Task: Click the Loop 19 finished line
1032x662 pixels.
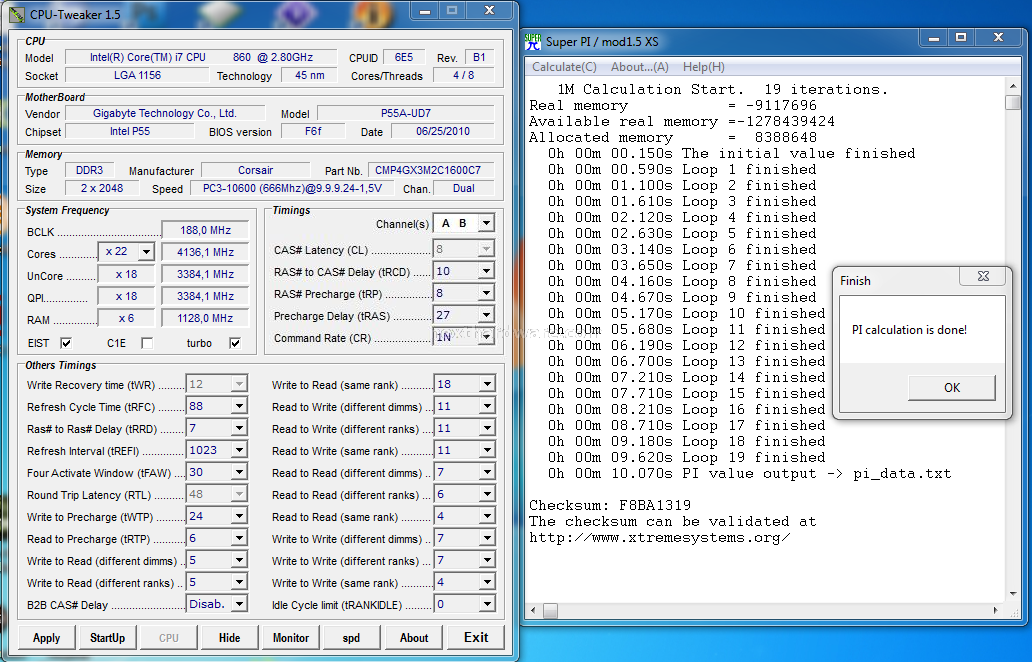Action: click(x=686, y=457)
